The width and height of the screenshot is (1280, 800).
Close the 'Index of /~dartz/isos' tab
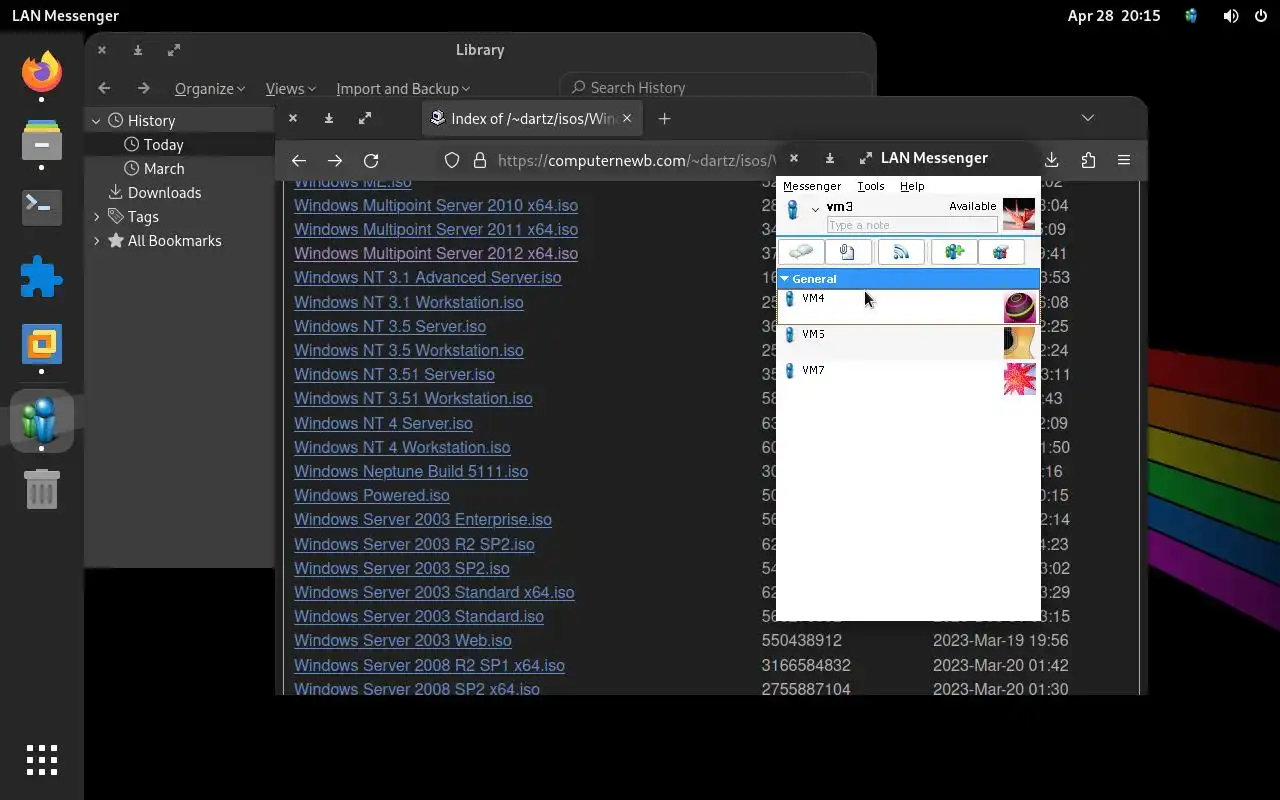tap(627, 118)
